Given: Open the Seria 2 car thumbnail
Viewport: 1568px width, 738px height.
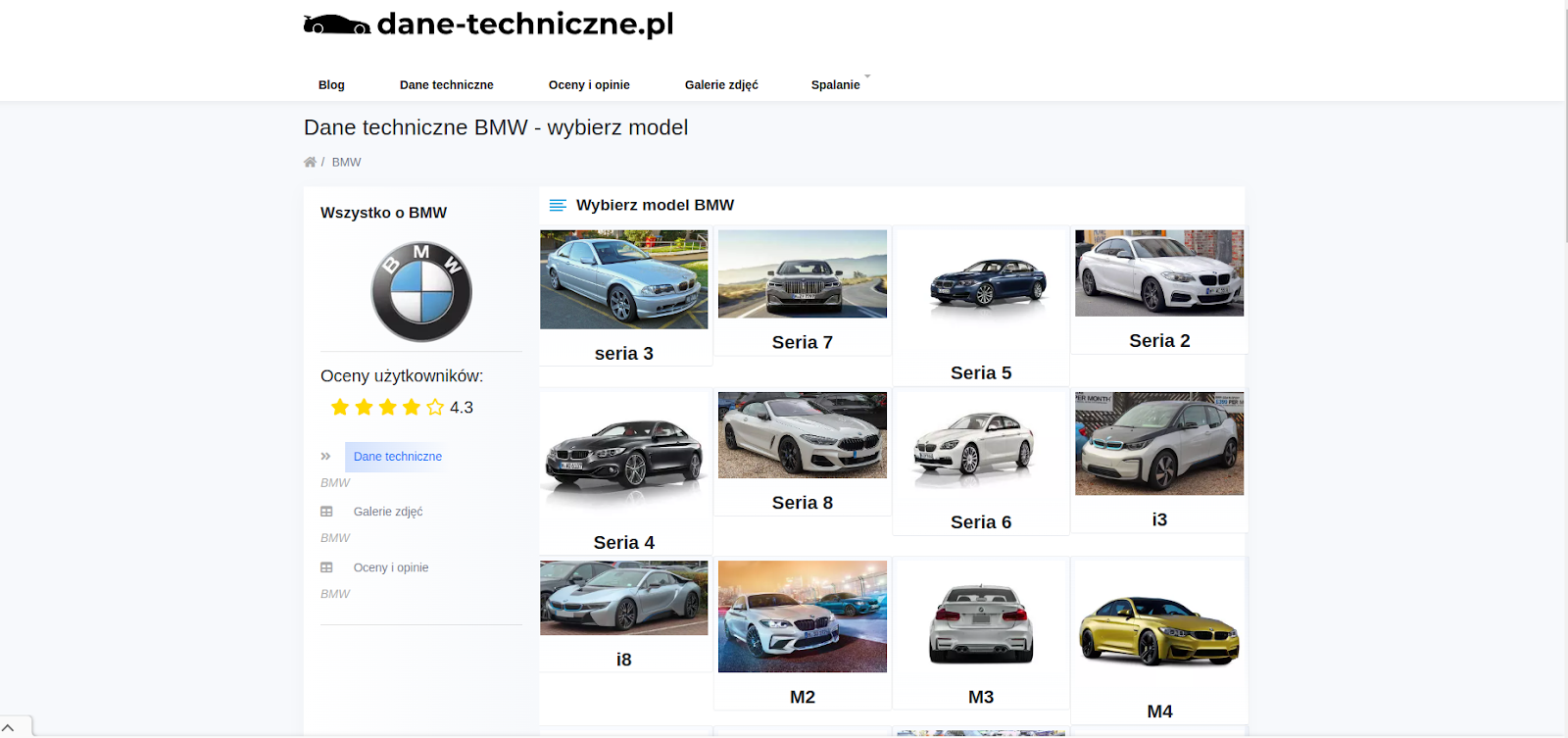Looking at the screenshot, I should pos(1159,273).
